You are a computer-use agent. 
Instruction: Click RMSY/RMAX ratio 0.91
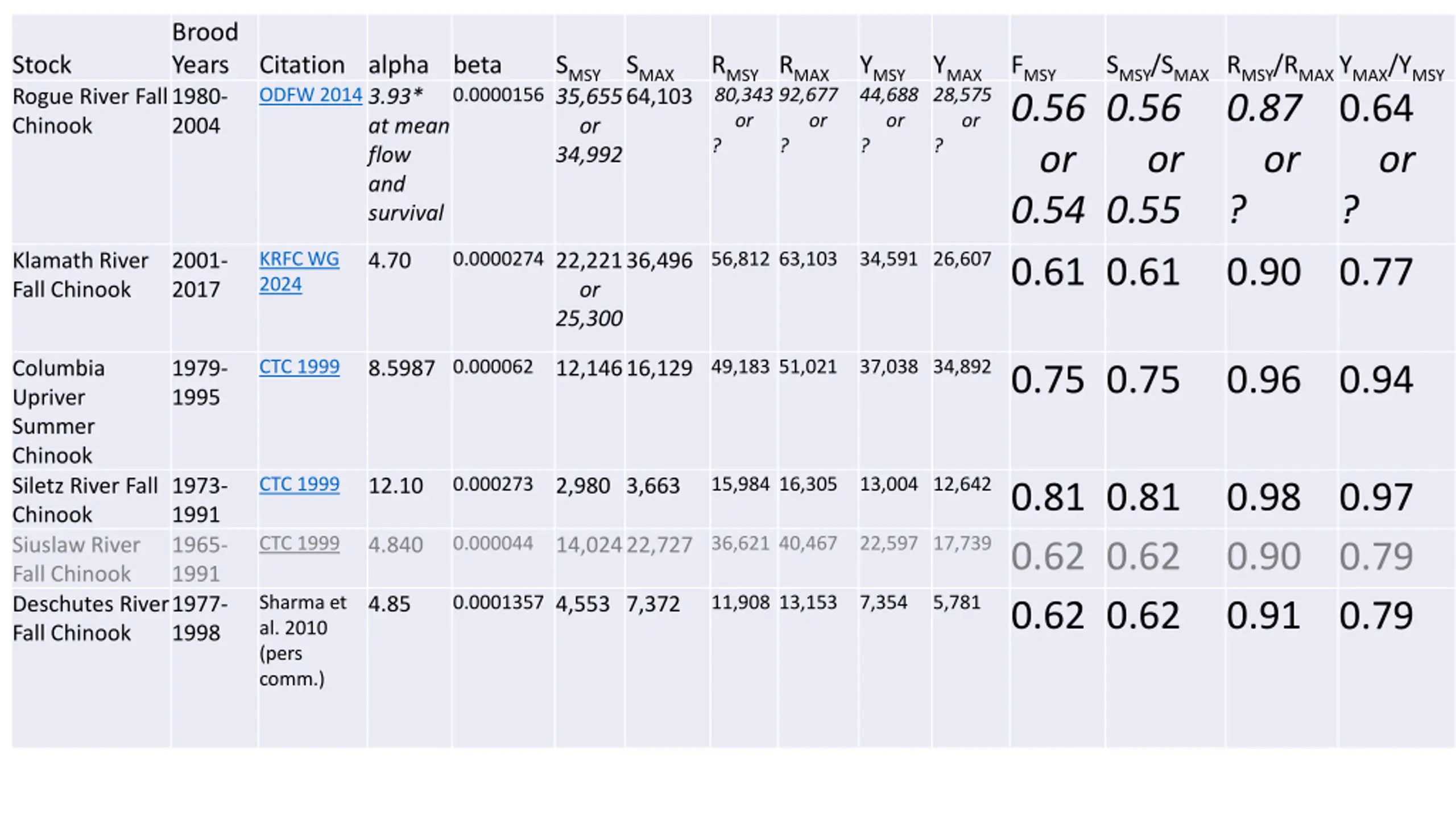tap(1263, 616)
